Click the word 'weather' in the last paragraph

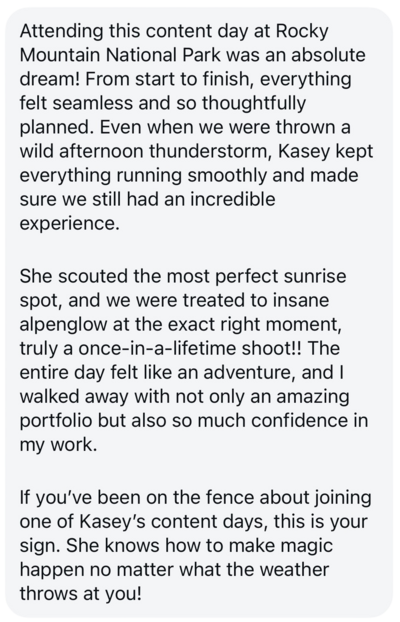pyautogui.click(x=294, y=570)
